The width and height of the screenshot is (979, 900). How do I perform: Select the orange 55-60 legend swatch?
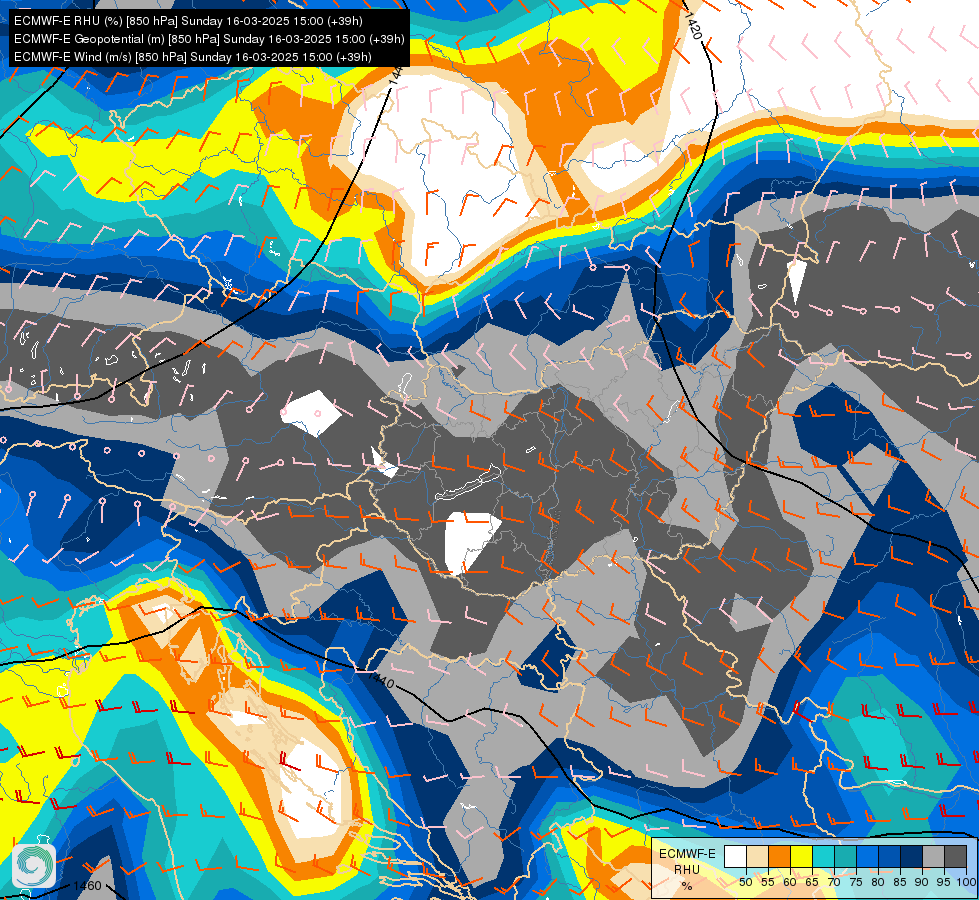tap(780, 856)
